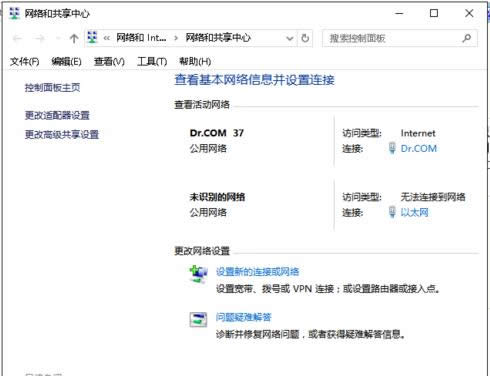Viewport: 490px width, 376px height.
Task: Open 控制面板主页 link
Action: pos(52,88)
